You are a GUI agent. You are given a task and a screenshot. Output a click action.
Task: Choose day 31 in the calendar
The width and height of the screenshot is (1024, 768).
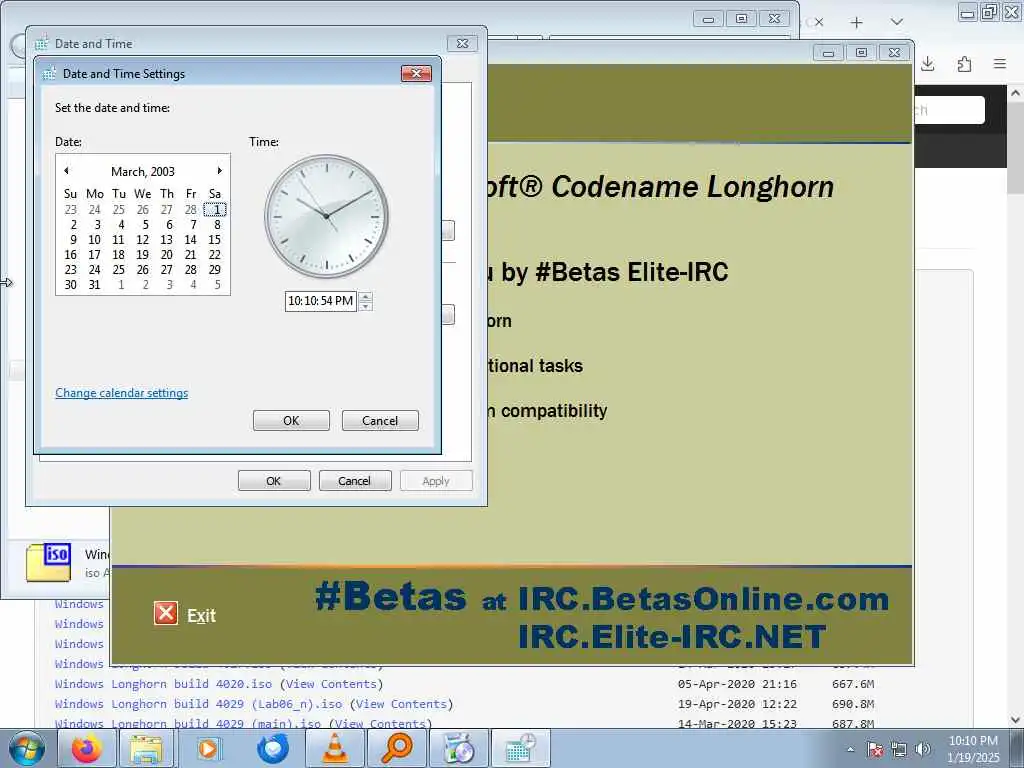[x=95, y=285]
